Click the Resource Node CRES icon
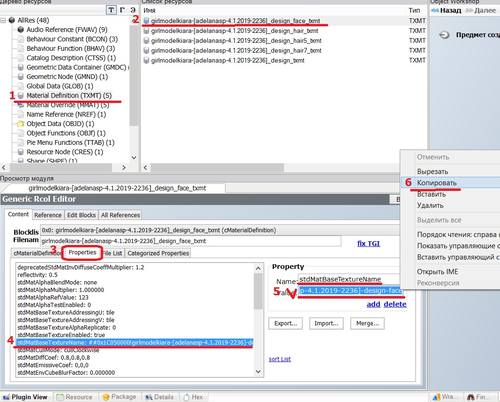Screen dimensions: 500x402 point(21,152)
